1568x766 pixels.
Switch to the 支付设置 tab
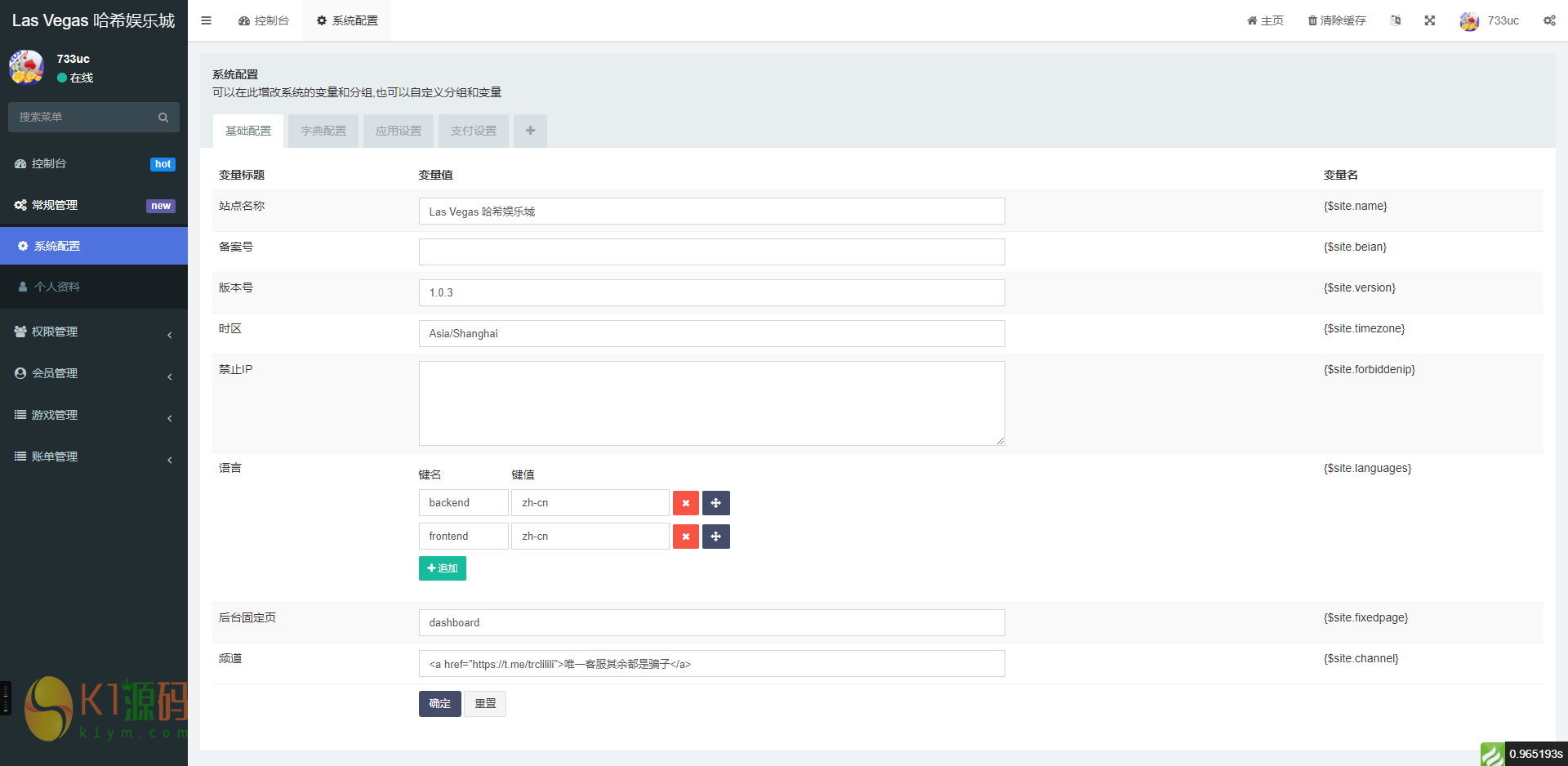coord(473,131)
